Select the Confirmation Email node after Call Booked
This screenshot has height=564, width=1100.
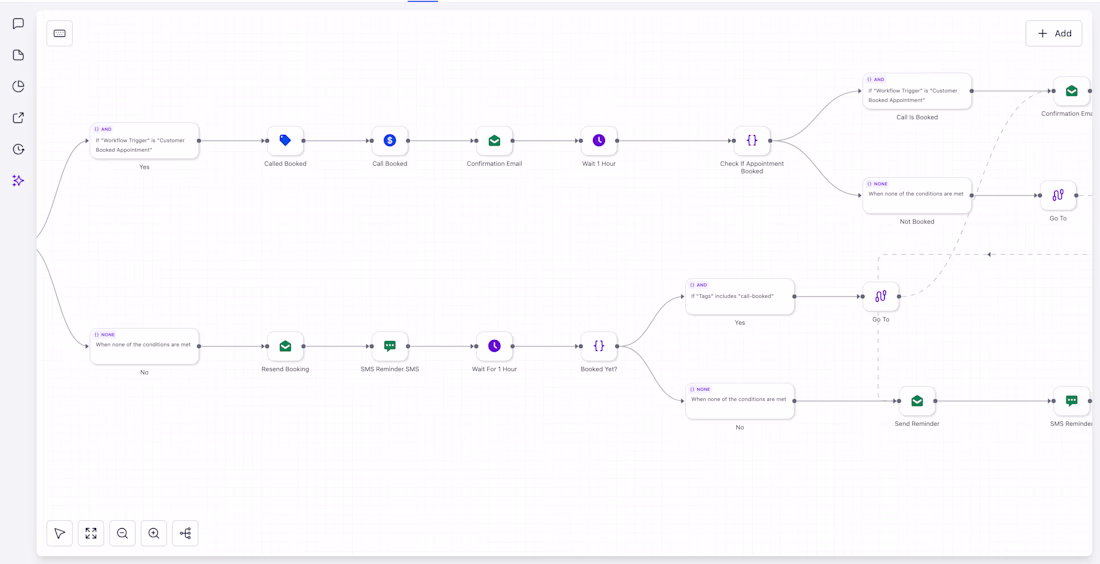point(495,141)
